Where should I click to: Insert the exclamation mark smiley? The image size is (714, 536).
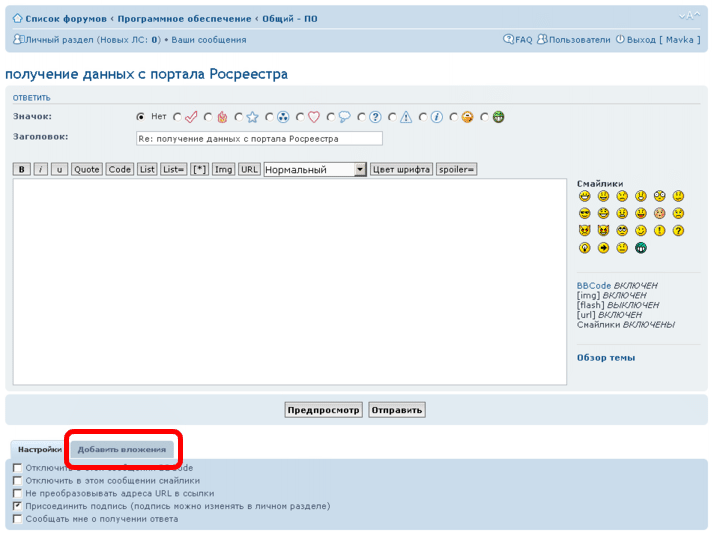point(659,230)
